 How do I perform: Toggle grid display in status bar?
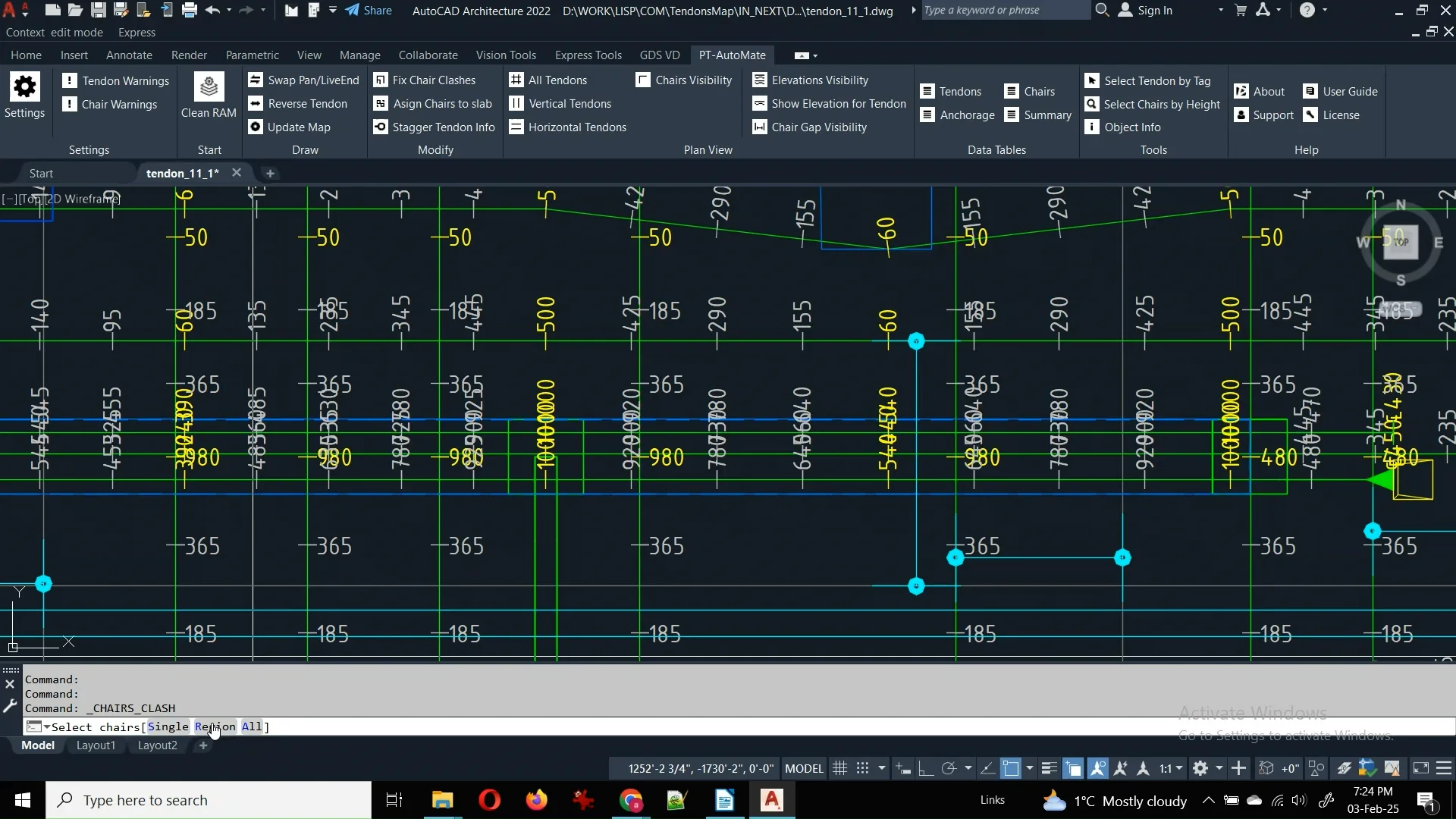tap(839, 768)
